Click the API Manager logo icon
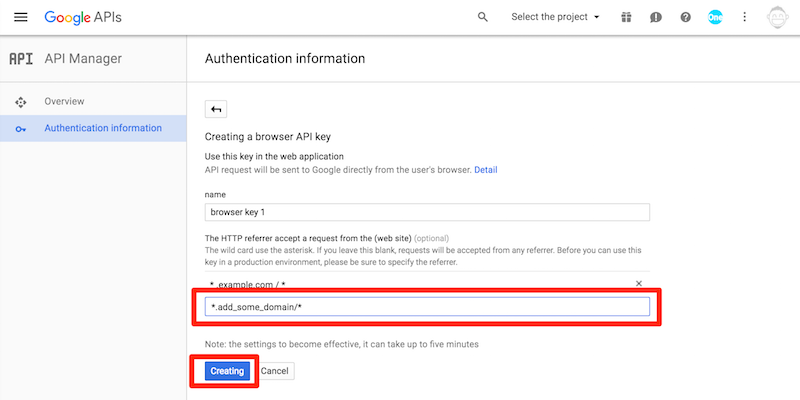The width and height of the screenshot is (800, 400). 21,59
